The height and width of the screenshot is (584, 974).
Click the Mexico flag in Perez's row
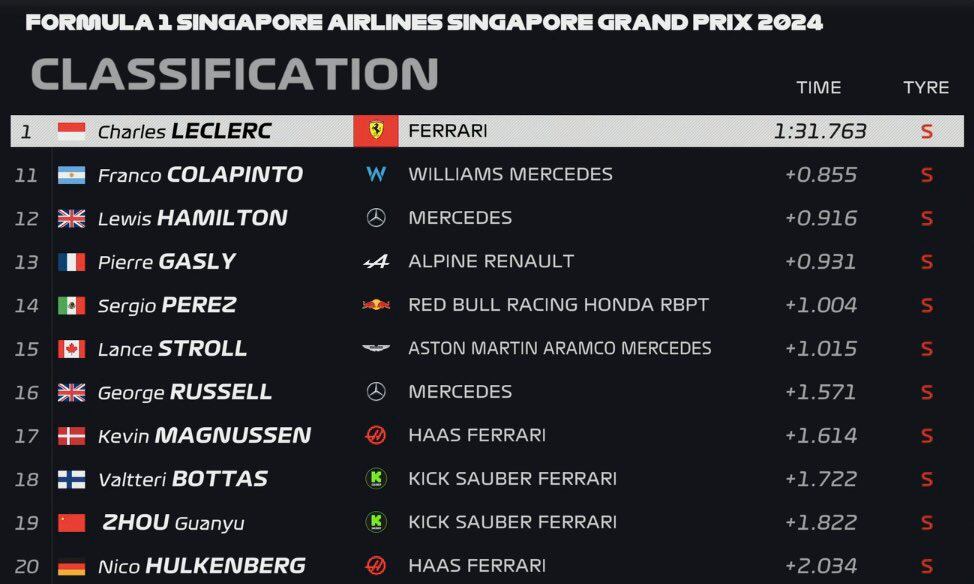(72, 306)
